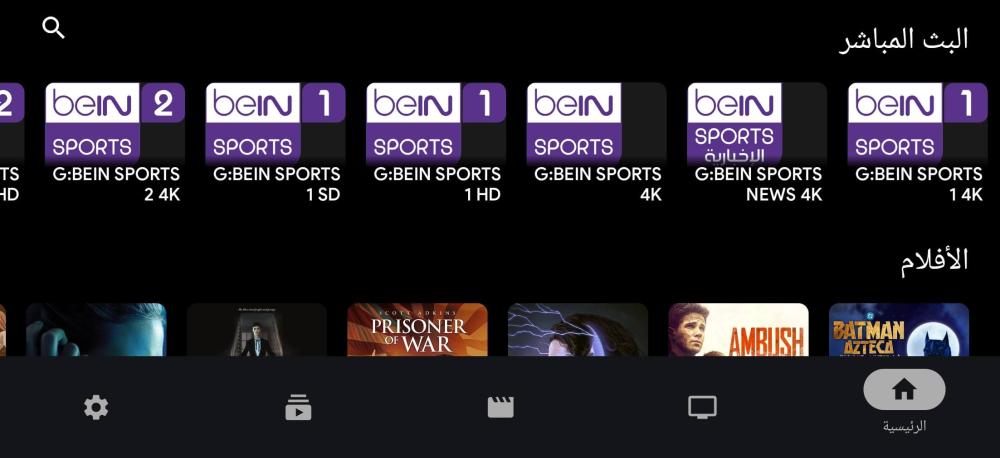This screenshot has height=458, width=1000.
Task: Select the Home tab icon
Action: (x=904, y=389)
